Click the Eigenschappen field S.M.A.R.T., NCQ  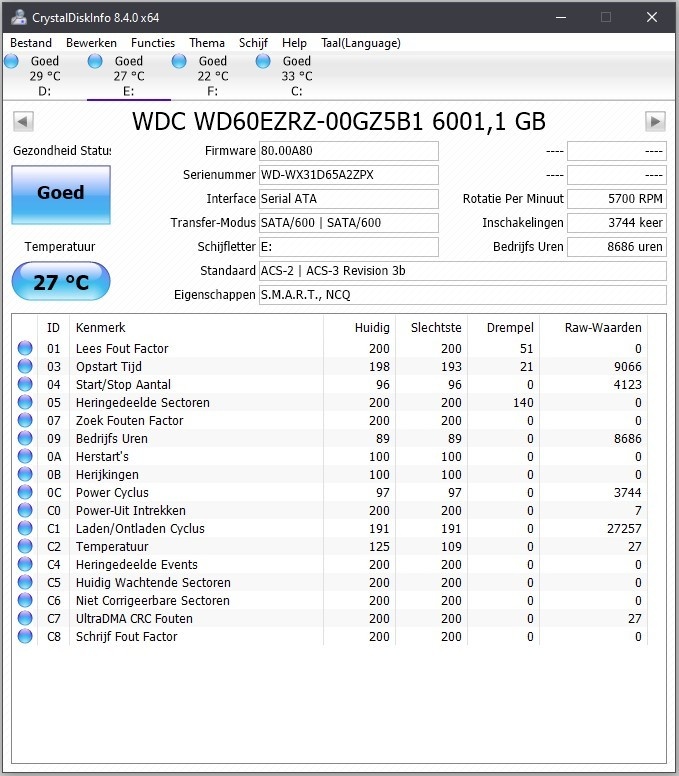[463, 295]
